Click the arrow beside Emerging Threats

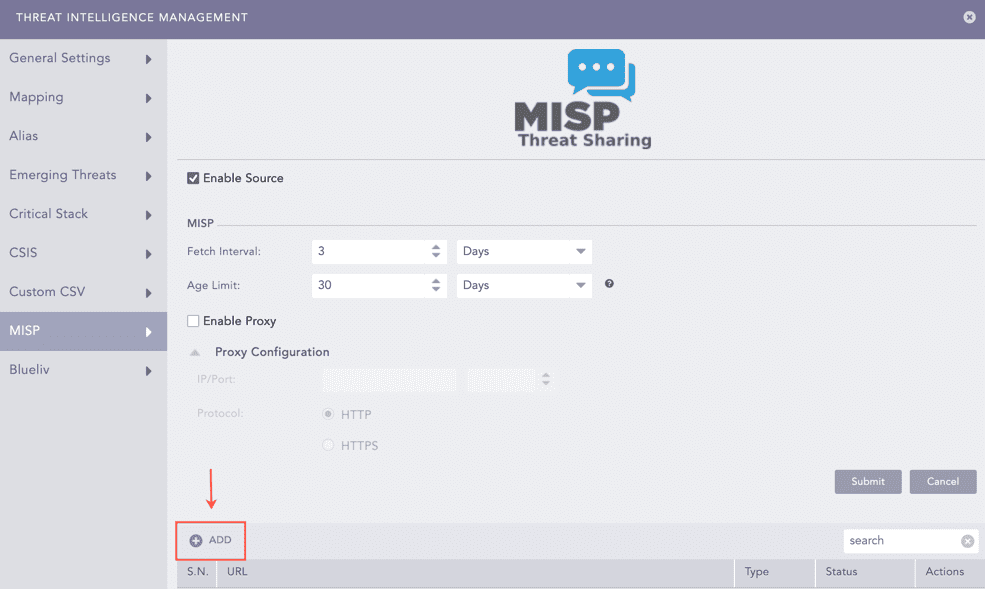pos(149,176)
